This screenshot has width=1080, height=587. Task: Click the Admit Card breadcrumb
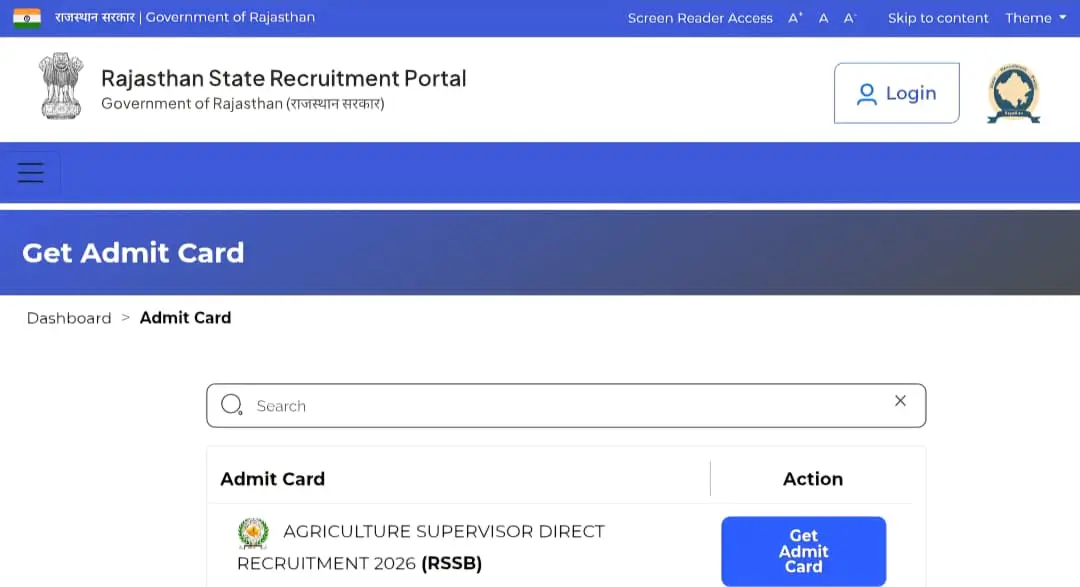pos(185,318)
